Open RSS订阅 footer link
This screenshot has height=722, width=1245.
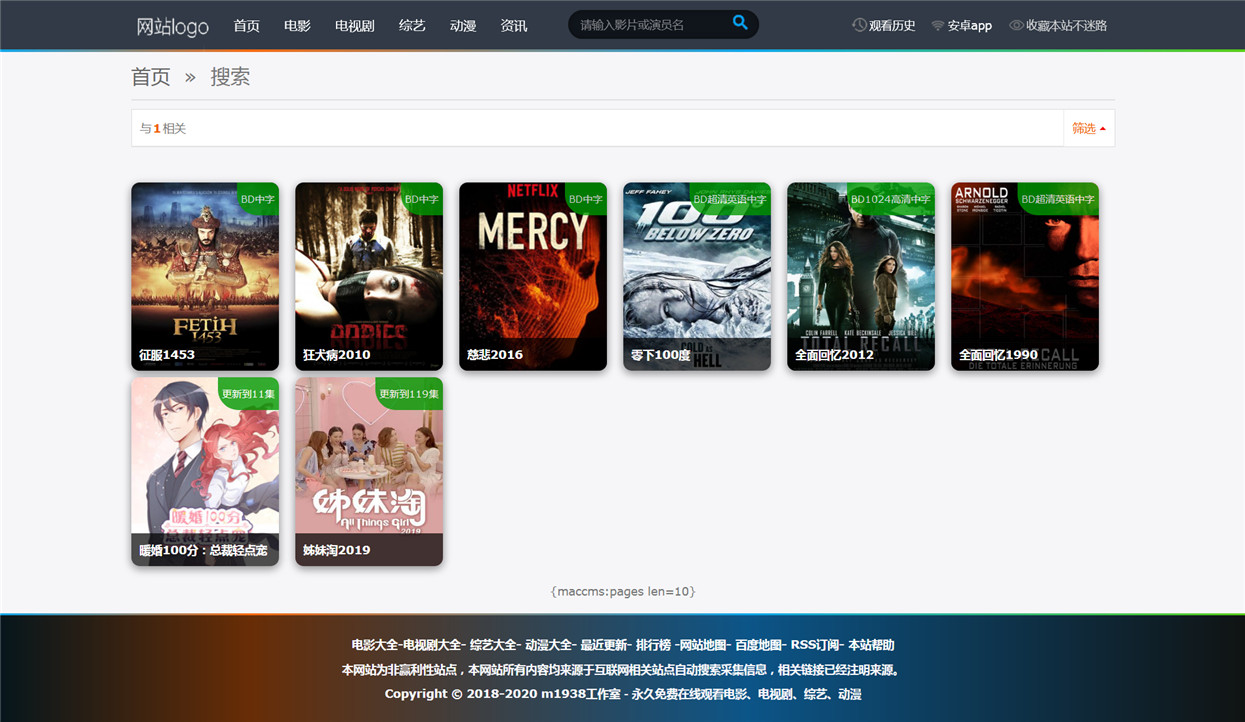coord(814,645)
